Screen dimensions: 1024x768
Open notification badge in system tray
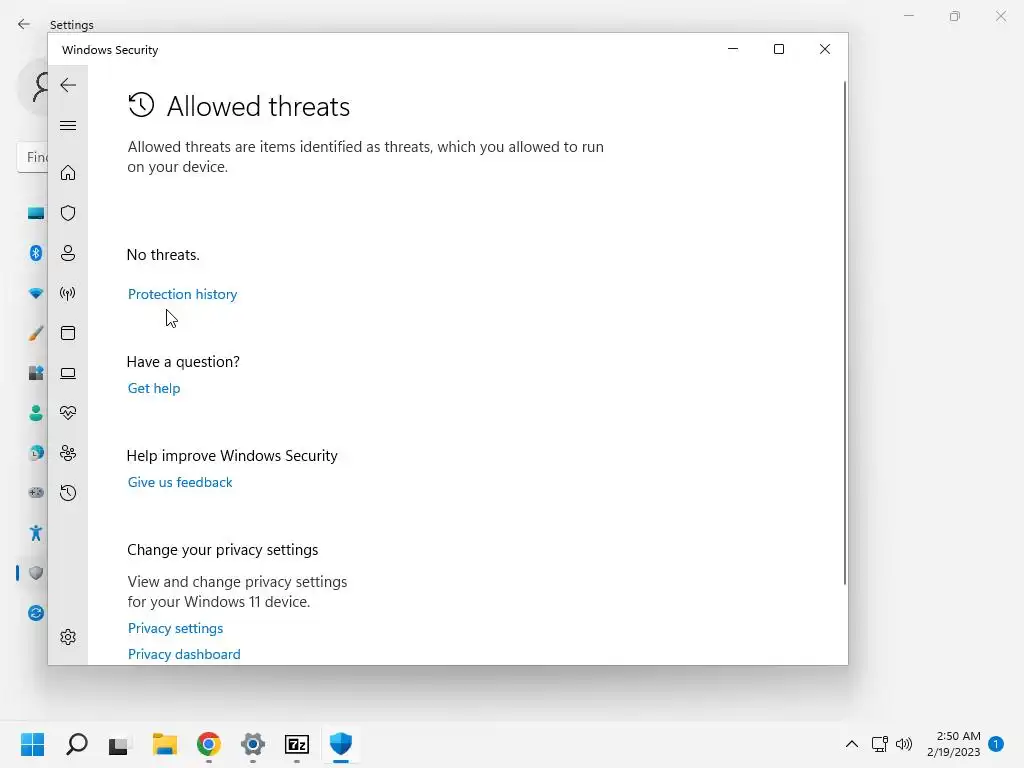[996, 744]
